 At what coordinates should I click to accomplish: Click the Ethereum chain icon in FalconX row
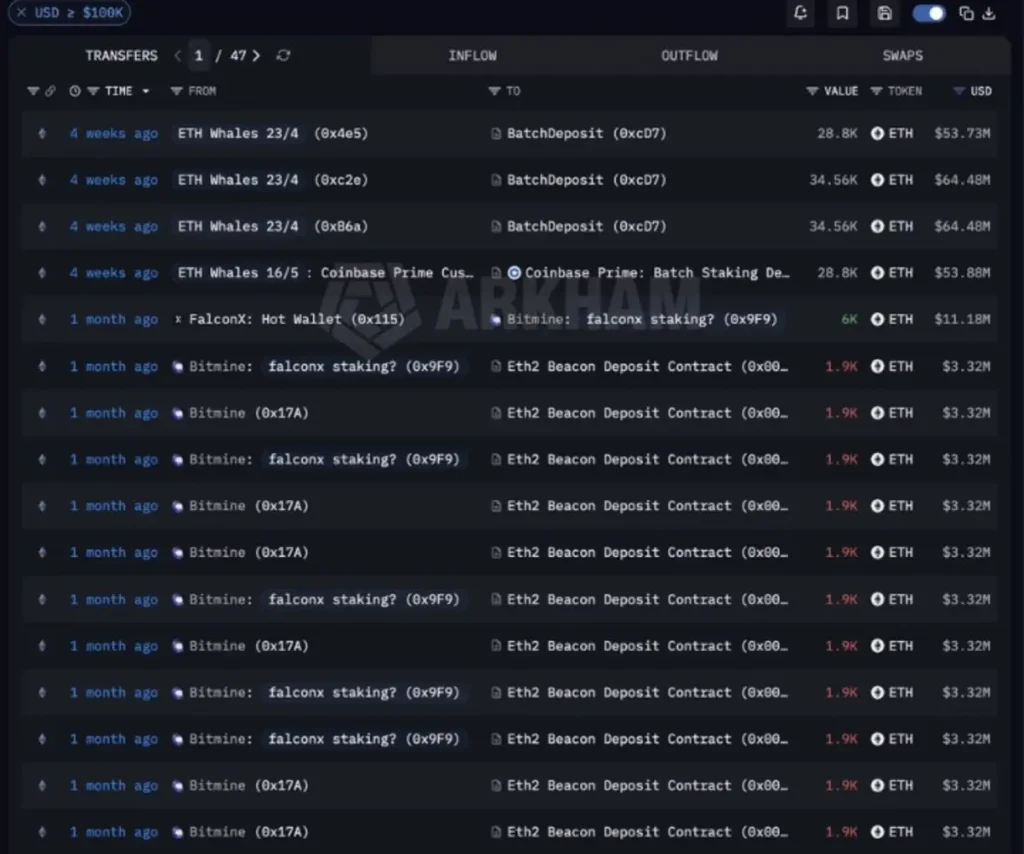click(42, 319)
